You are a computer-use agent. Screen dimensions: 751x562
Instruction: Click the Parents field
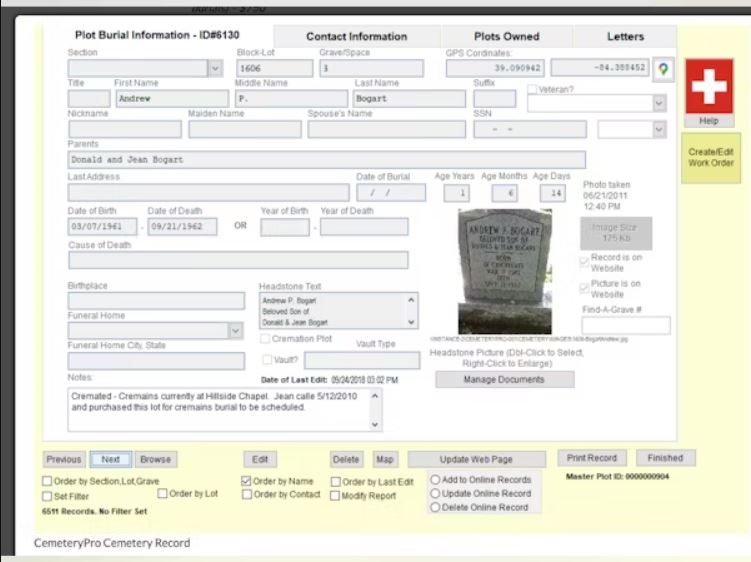(327, 160)
